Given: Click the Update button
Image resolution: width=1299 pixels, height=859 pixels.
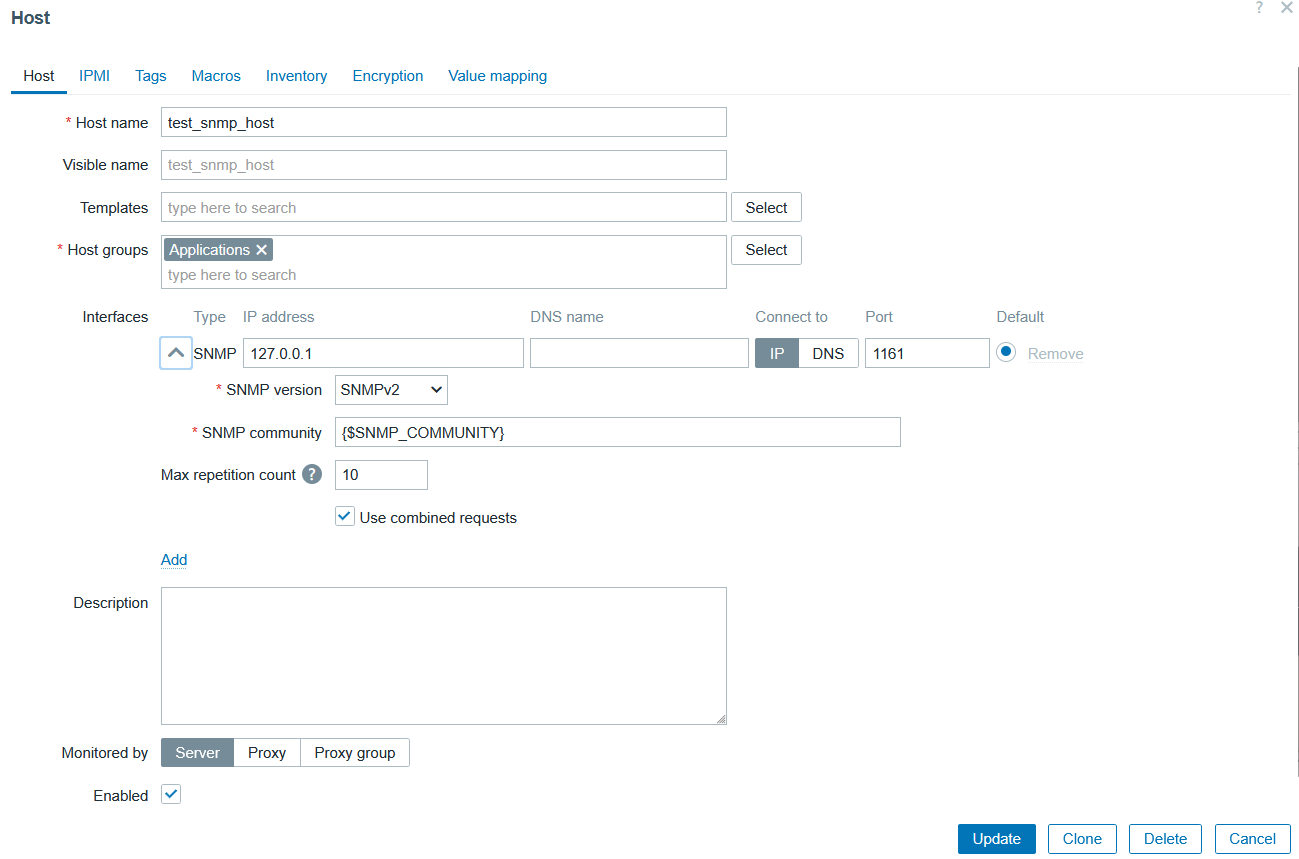Looking at the screenshot, I should pos(996,839).
